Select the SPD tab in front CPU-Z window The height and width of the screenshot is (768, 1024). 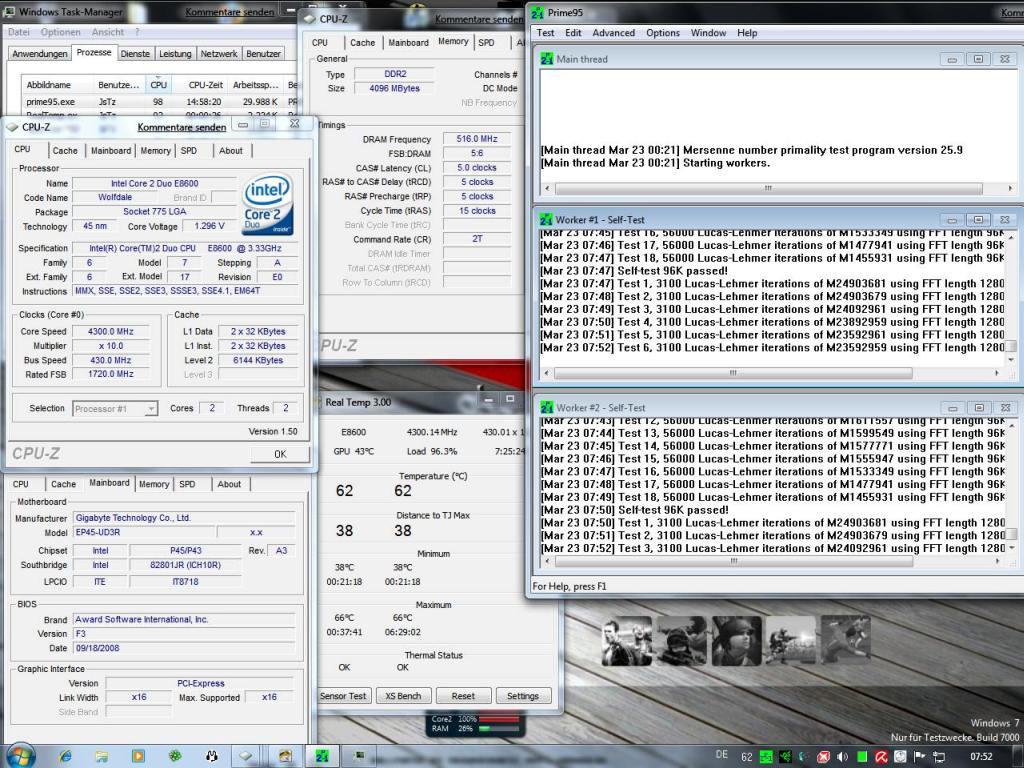(189, 150)
